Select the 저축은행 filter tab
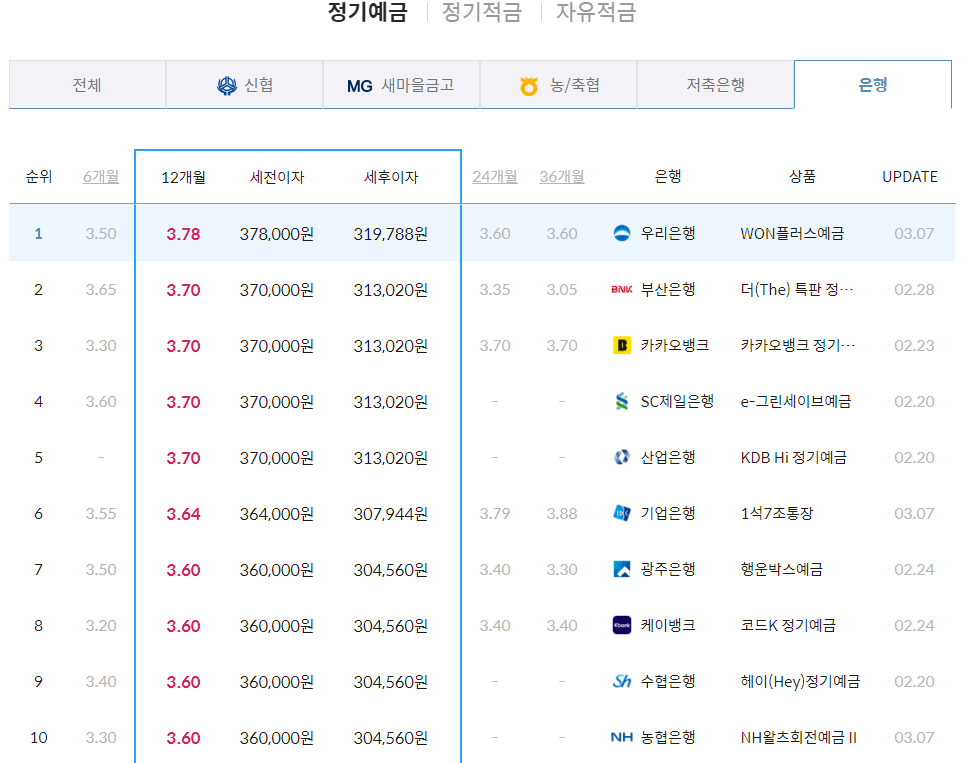 pyautogui.click(x=715, y=84)
